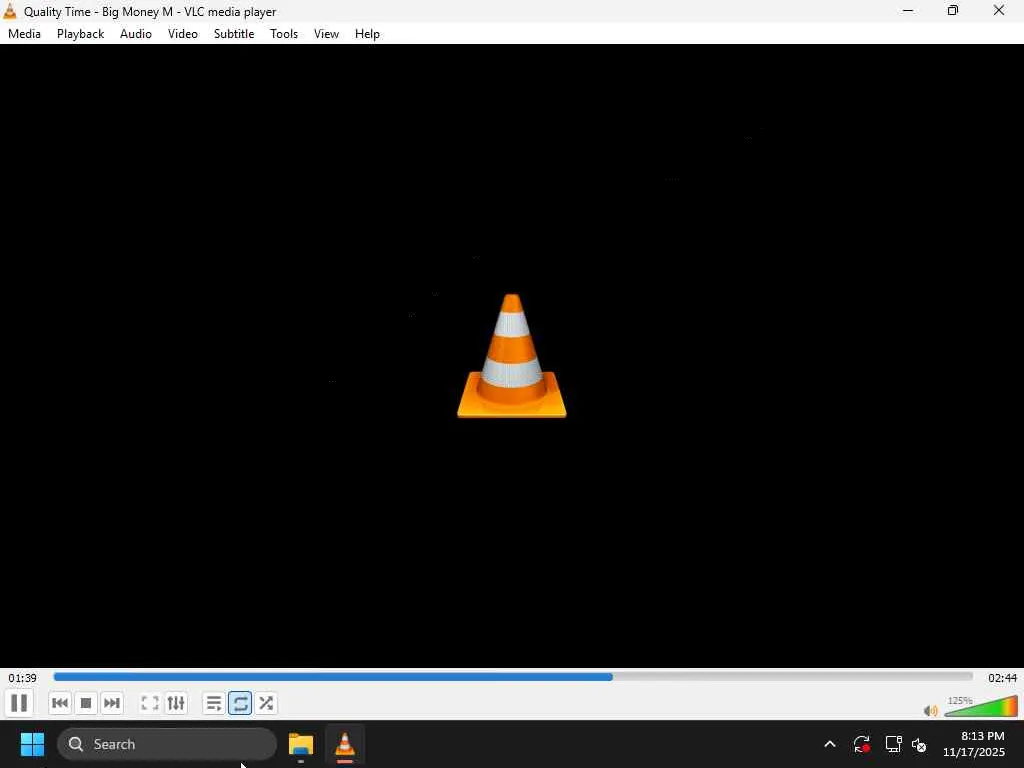Open the Help menu
1024x768 pixels.
click(x=367, y=34)
